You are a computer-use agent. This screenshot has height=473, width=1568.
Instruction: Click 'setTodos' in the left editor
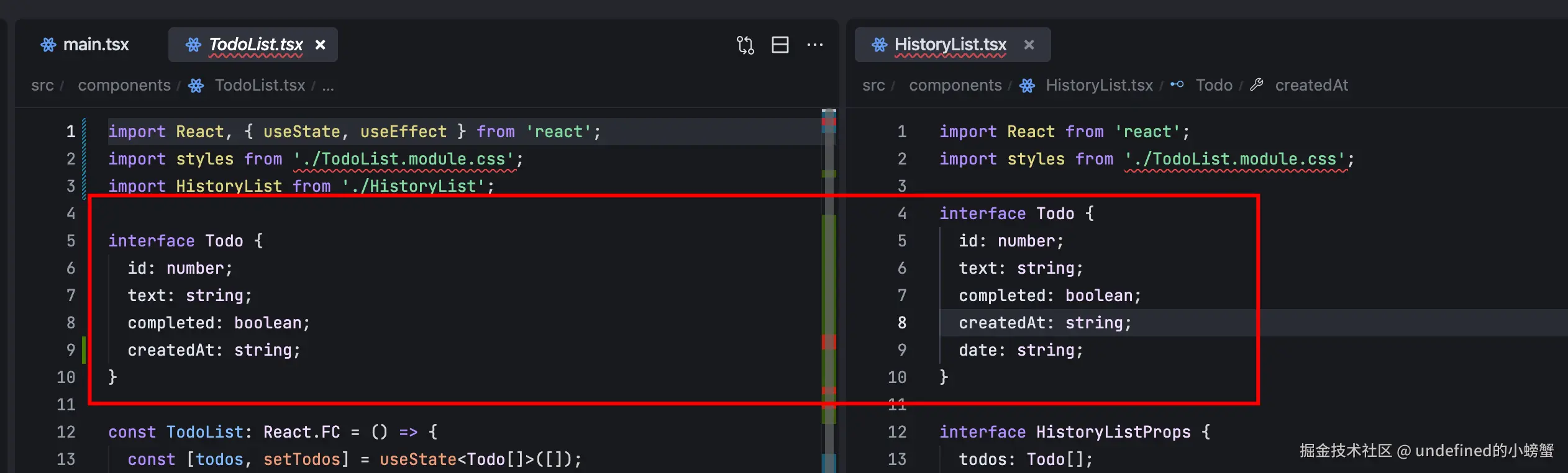tap(302, 459)
